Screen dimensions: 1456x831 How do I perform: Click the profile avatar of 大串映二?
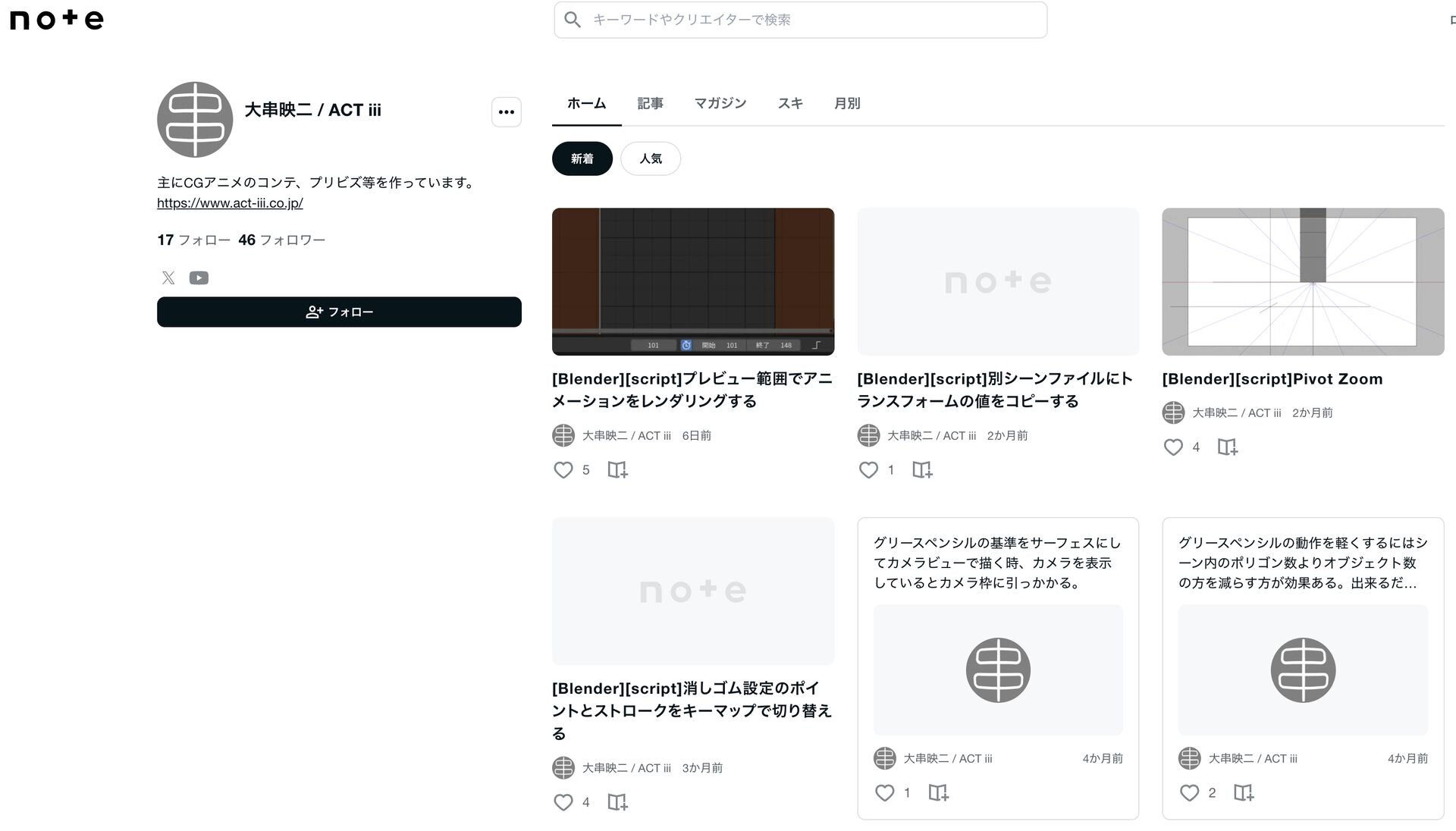(x=195, y=120)
